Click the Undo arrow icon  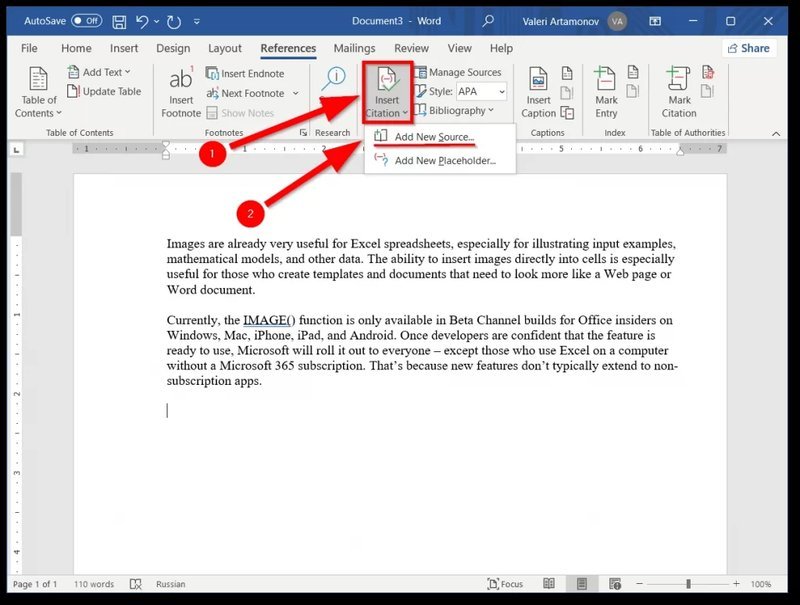point(142,21)
